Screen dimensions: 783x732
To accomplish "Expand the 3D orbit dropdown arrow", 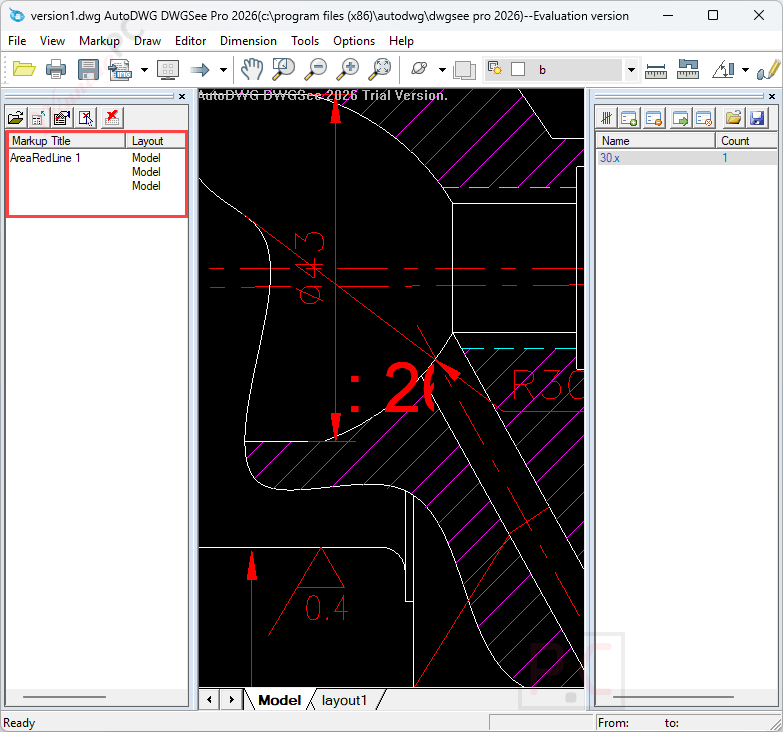I will (x=442, y=70).
